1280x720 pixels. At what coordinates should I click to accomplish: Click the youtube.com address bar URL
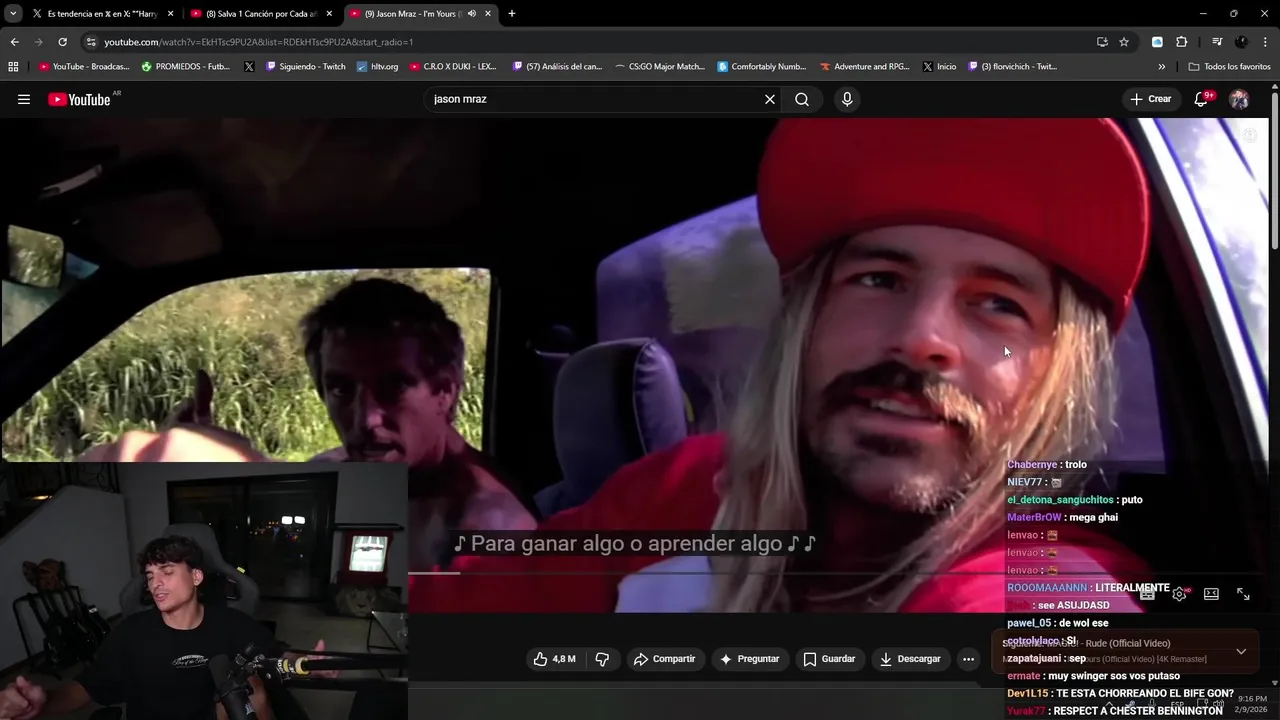pyautogui.click(x=258, y=42)
